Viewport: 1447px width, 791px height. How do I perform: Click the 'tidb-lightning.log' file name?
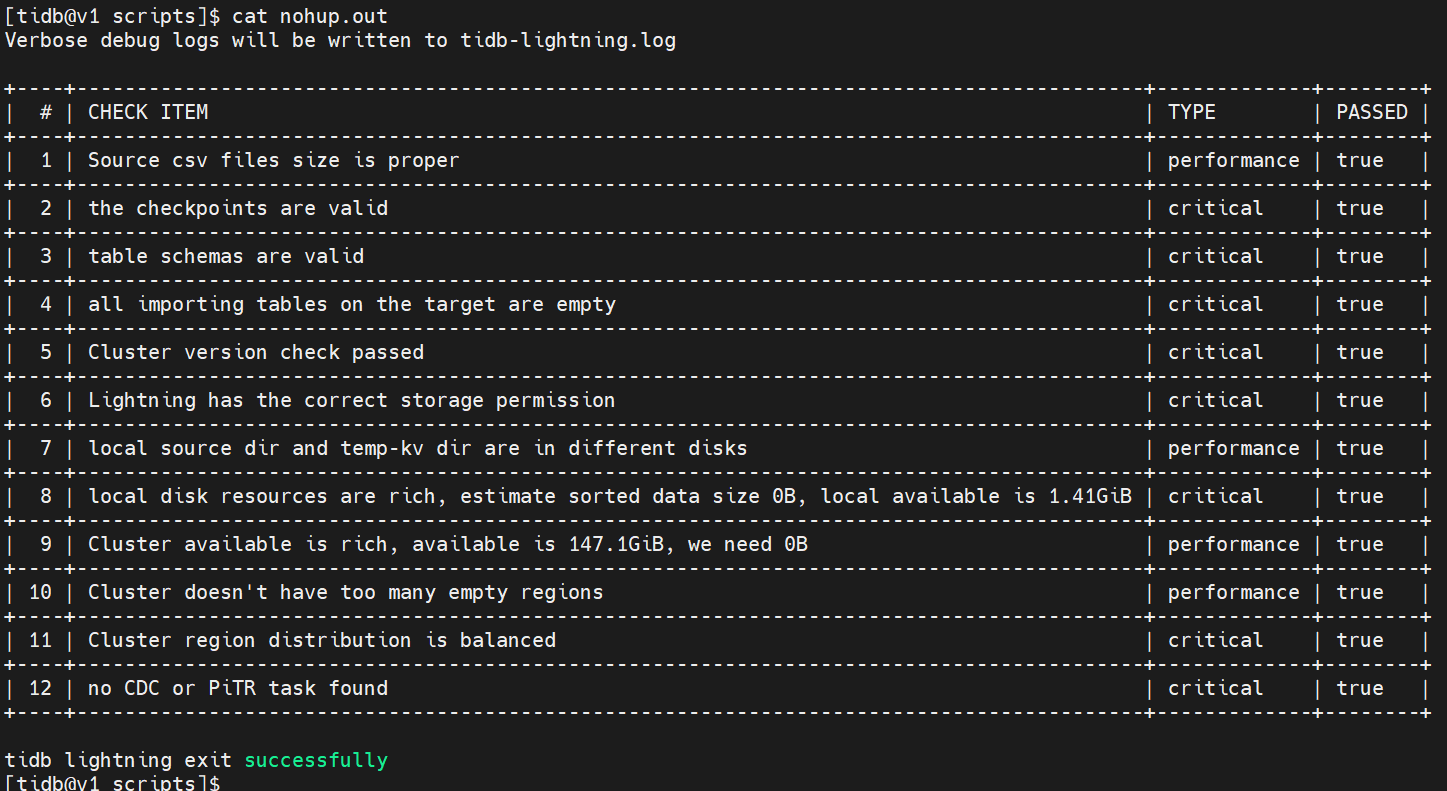(x=568, y=40)
